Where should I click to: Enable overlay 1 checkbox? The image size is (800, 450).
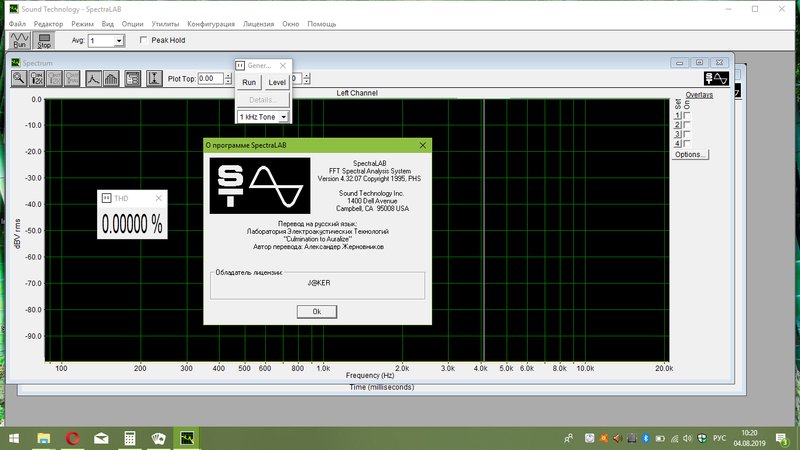click(x=687, y=116)
